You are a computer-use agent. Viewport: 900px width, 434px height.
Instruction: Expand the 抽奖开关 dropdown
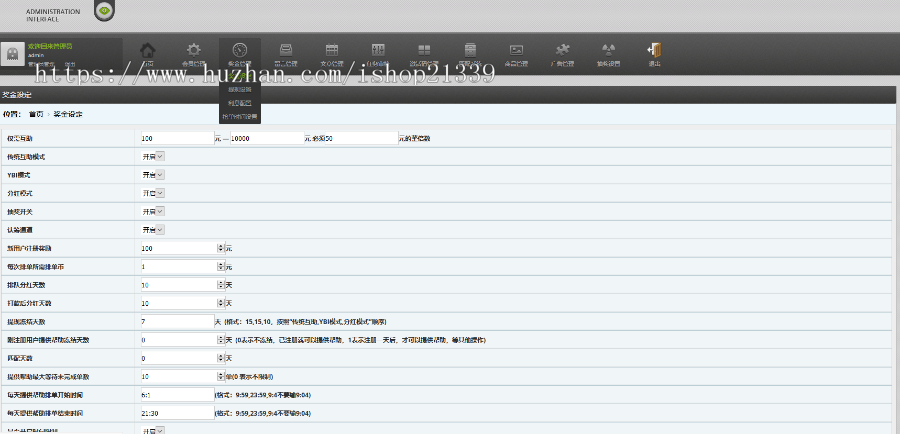tap(153, 211)
